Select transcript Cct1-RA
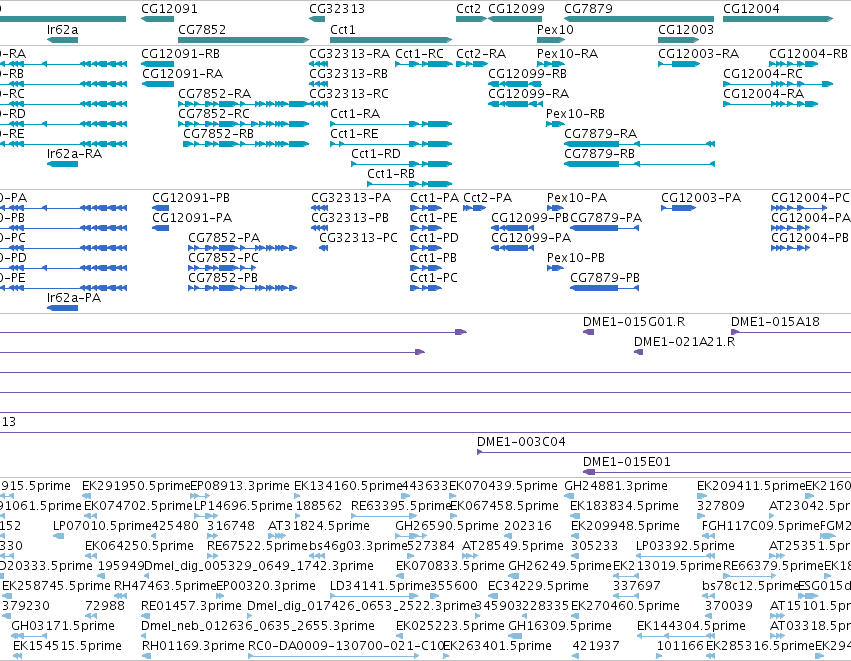This screenshot has width=851, height=661. click(355, 114)
